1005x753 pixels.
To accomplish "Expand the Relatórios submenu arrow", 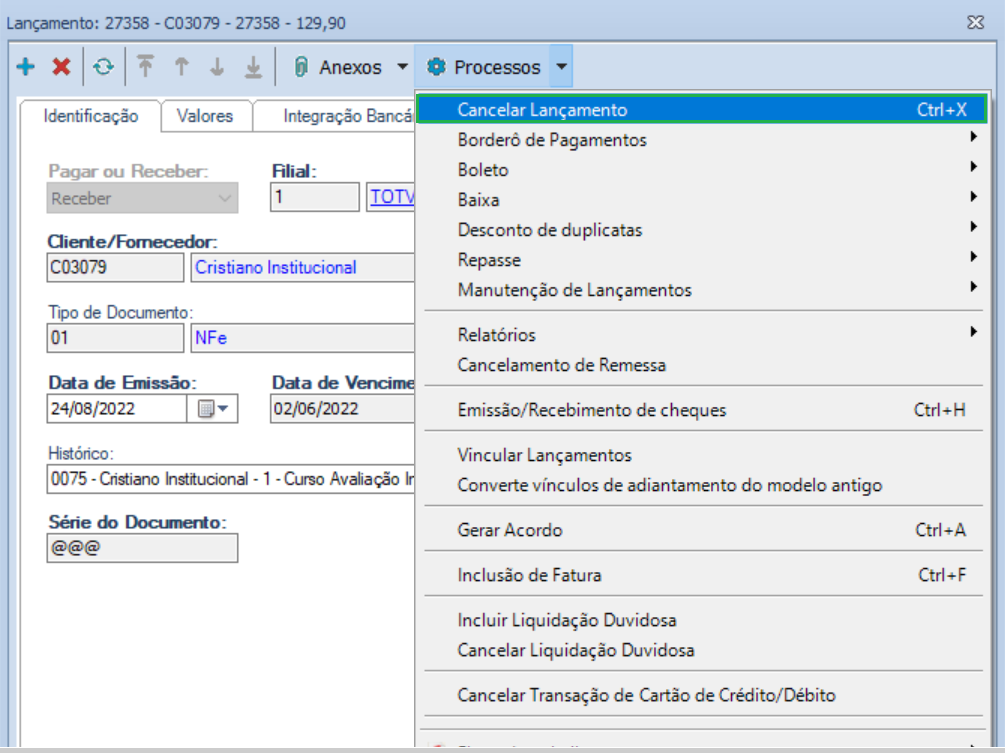I will click(973, 332).
